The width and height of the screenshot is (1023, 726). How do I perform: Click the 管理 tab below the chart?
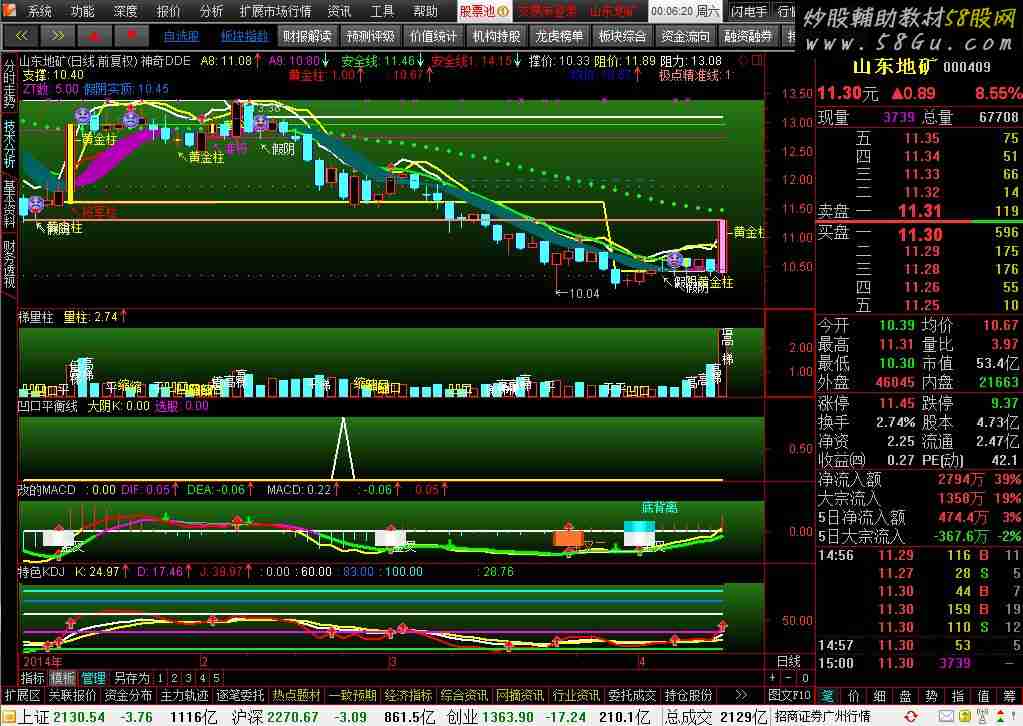(93, 678)
